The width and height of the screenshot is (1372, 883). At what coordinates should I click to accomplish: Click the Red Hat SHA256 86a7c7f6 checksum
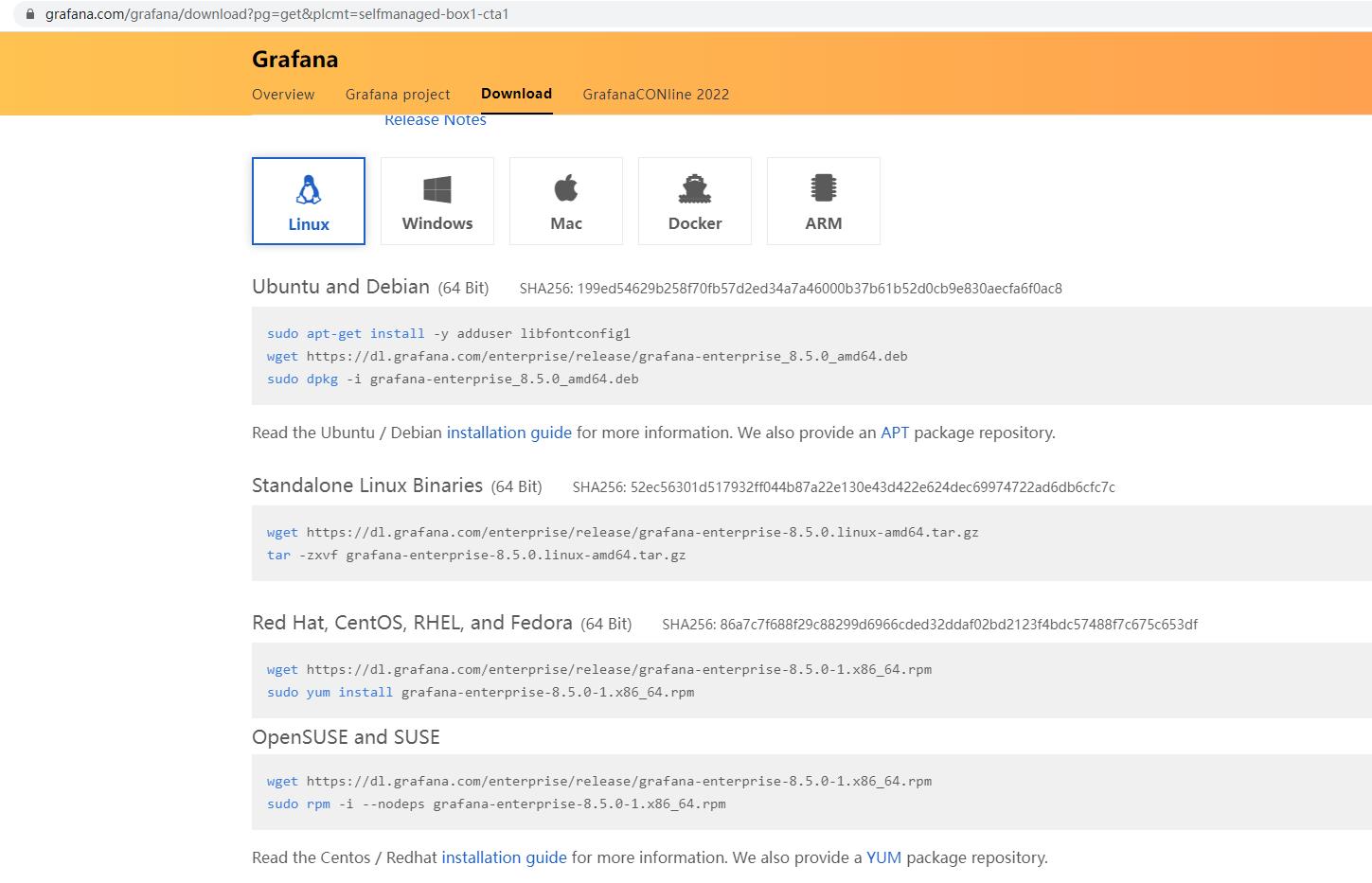pyautogui.click(x=930, y=625)
